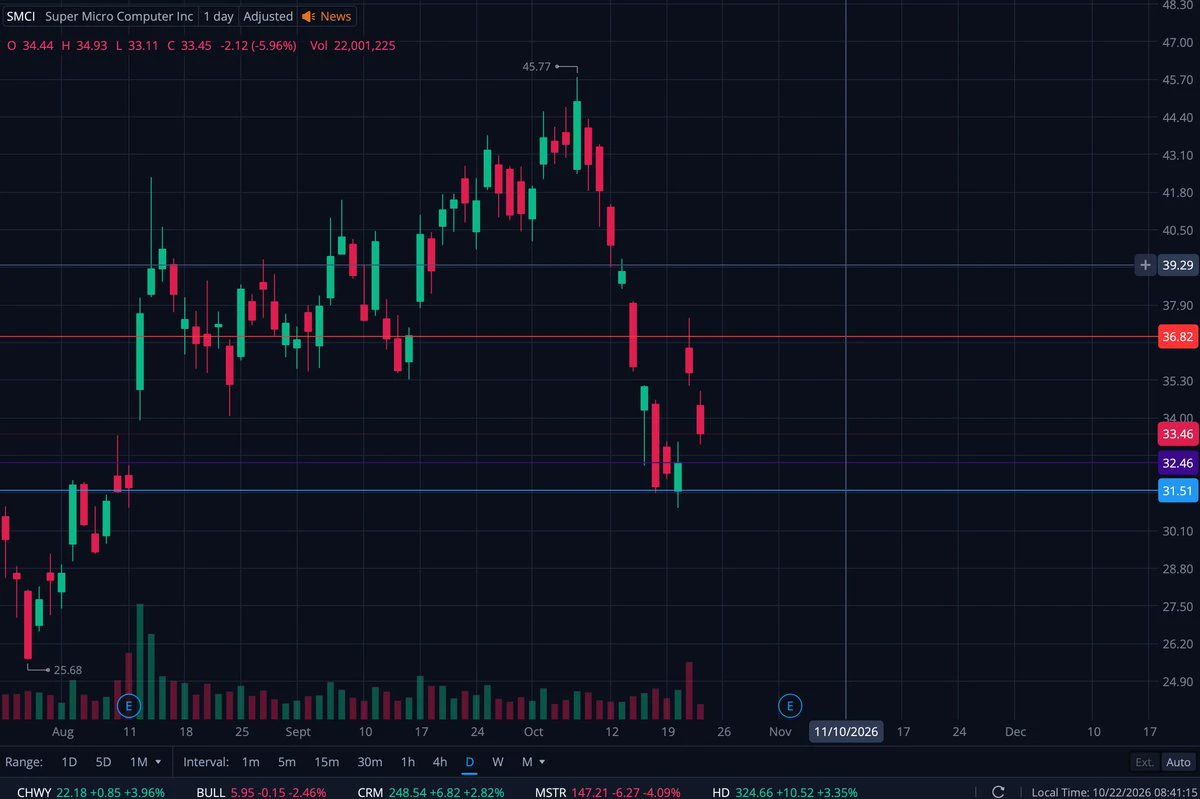The width and height of the screenshot is (1200, 799).
Task: Select the D daily interval
Action: point(469,762)
